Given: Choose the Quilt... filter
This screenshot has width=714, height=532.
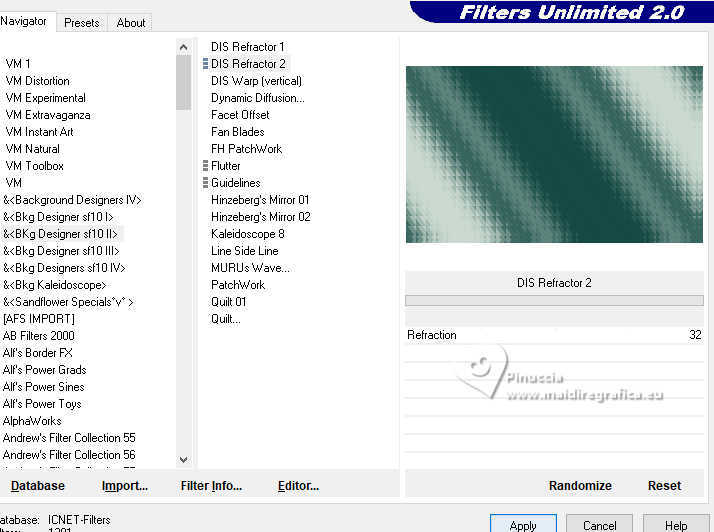Looking at the screenshot, I should click(x=225, y=319).
